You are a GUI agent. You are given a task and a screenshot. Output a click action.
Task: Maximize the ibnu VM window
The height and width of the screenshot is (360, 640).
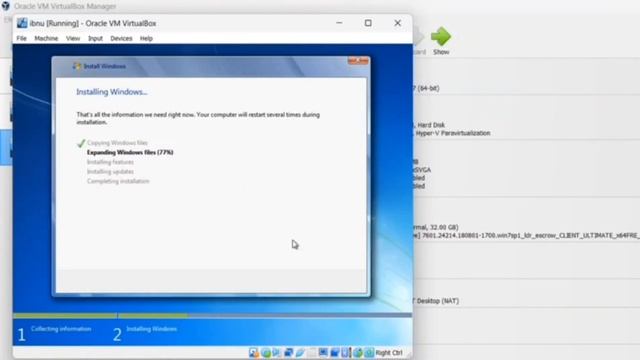(368, 23)
